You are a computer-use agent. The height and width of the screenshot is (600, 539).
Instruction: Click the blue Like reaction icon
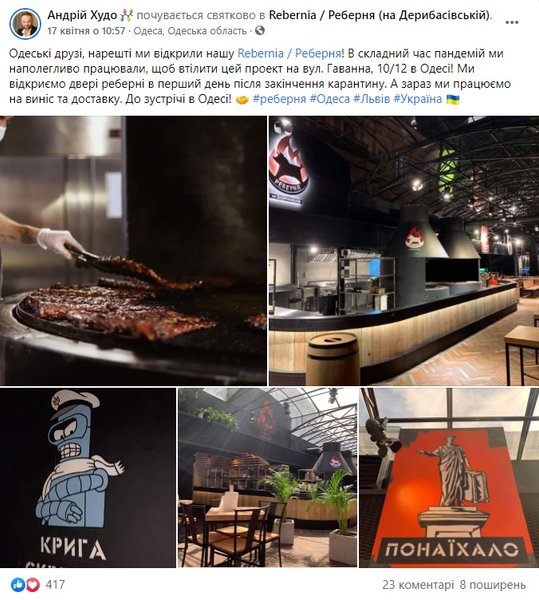click(x=18, y=584)
